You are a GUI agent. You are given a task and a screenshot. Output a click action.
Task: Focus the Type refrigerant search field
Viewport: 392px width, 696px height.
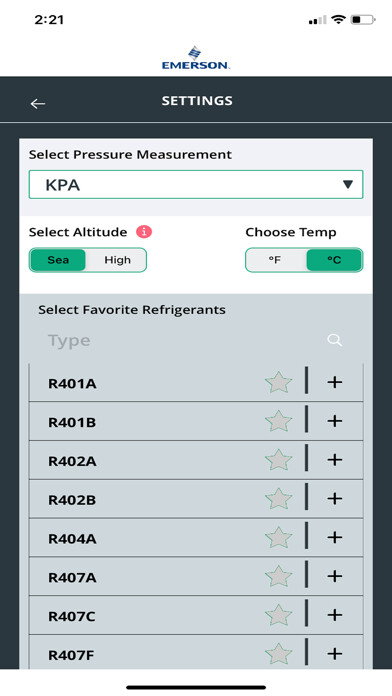[x=182, y=340]
